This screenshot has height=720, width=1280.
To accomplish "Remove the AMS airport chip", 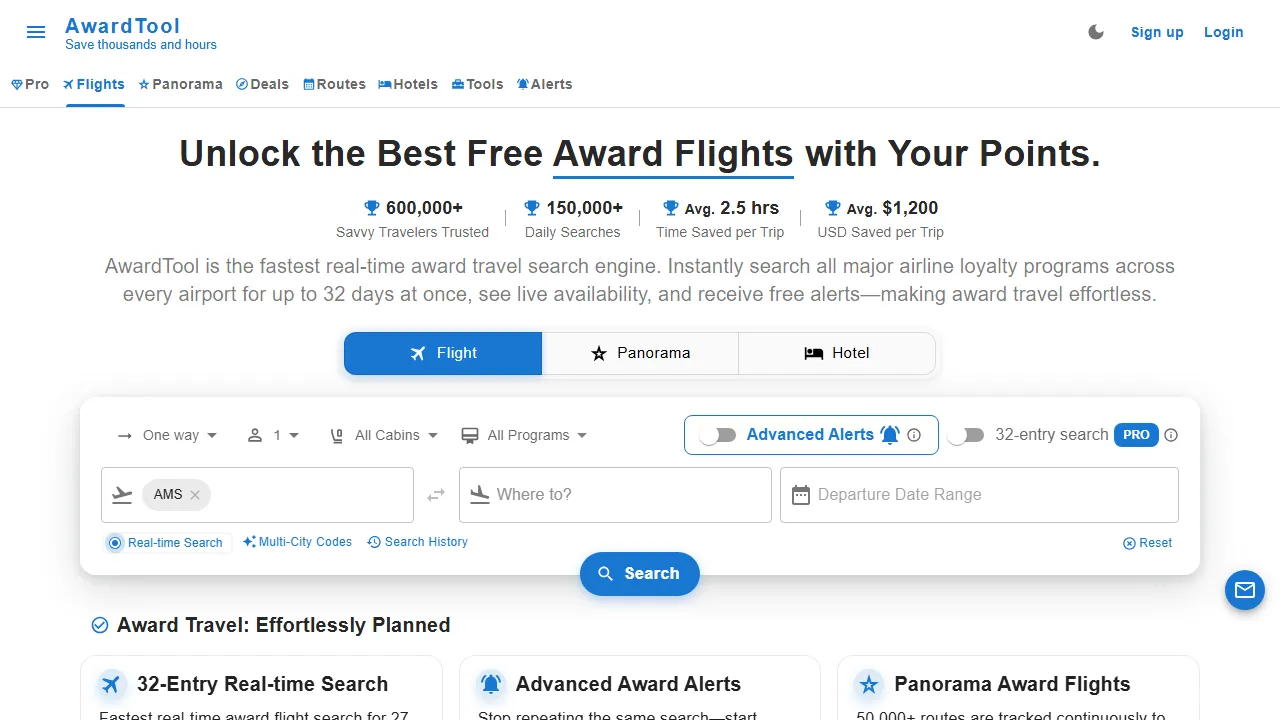I will pyautogui.click(x=196, y=495).
